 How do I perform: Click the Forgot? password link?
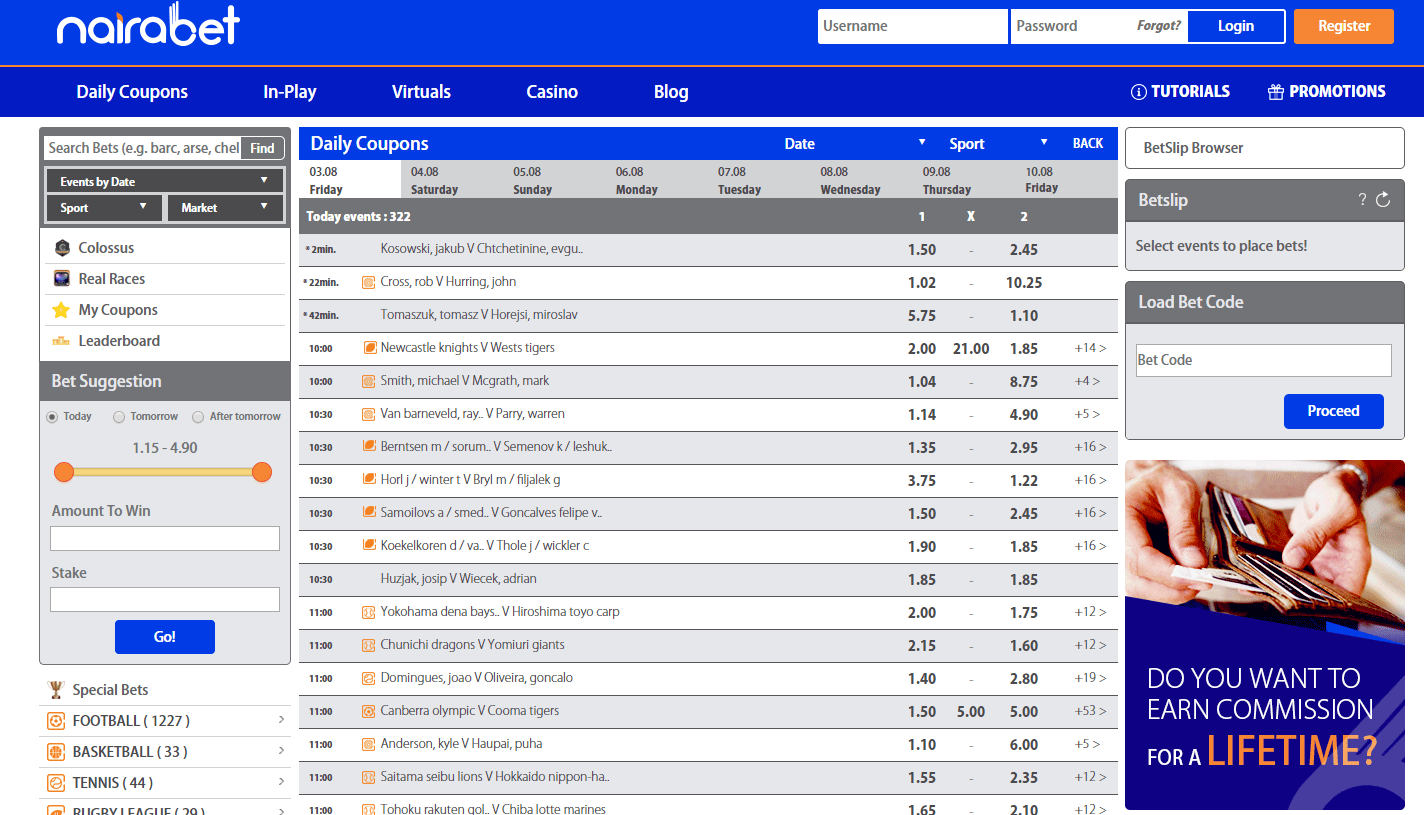pyautogui.click(x=1158, y=26)
